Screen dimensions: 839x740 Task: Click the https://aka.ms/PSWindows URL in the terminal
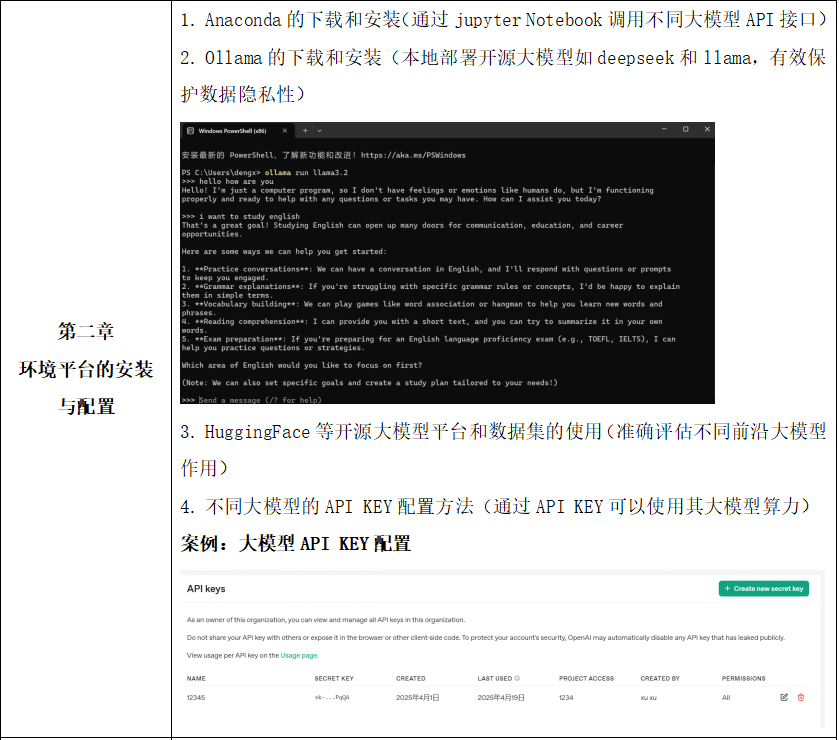tap(413, 155)
